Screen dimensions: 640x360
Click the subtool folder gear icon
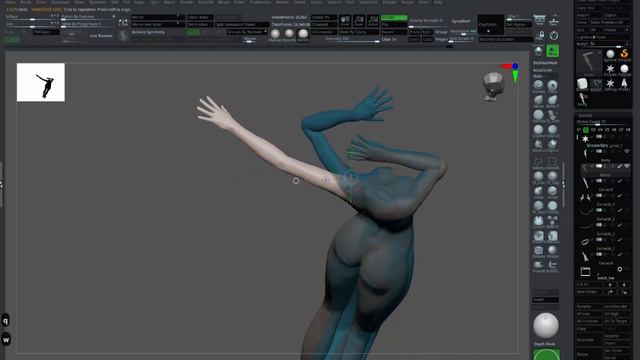[x=620, y=269]
